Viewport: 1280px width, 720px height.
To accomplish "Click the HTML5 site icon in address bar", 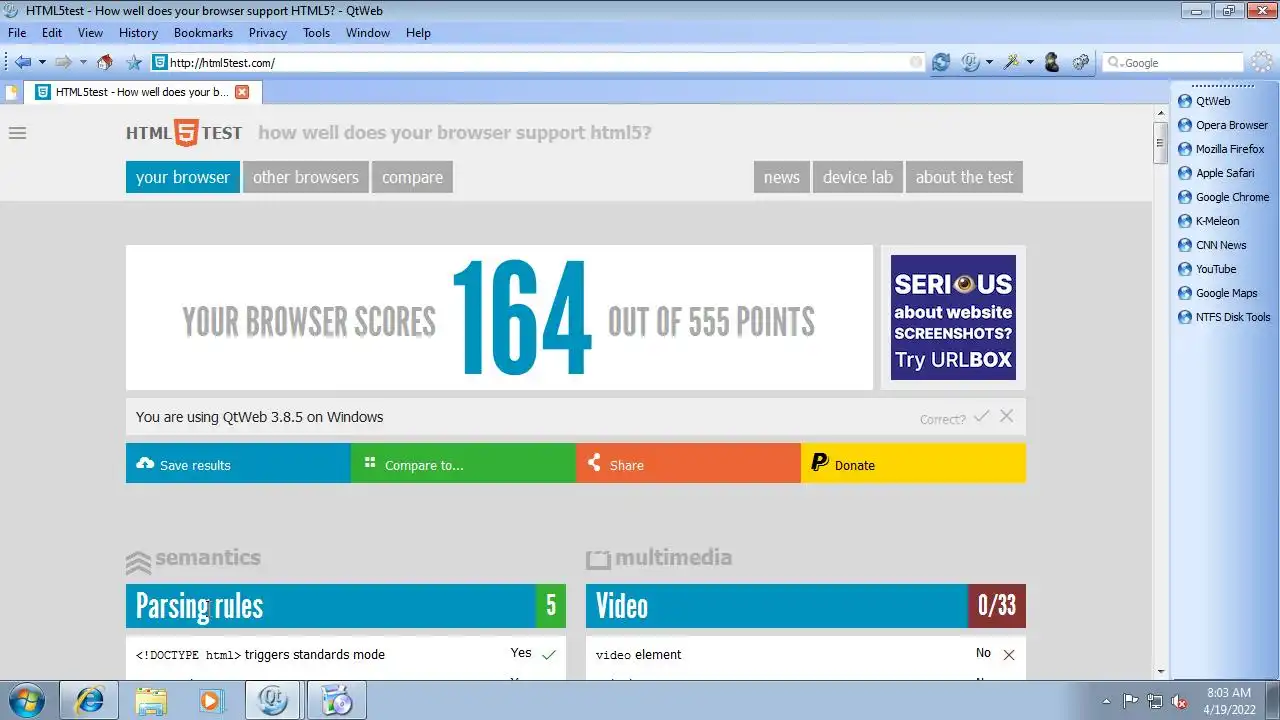I will (159, 62).
